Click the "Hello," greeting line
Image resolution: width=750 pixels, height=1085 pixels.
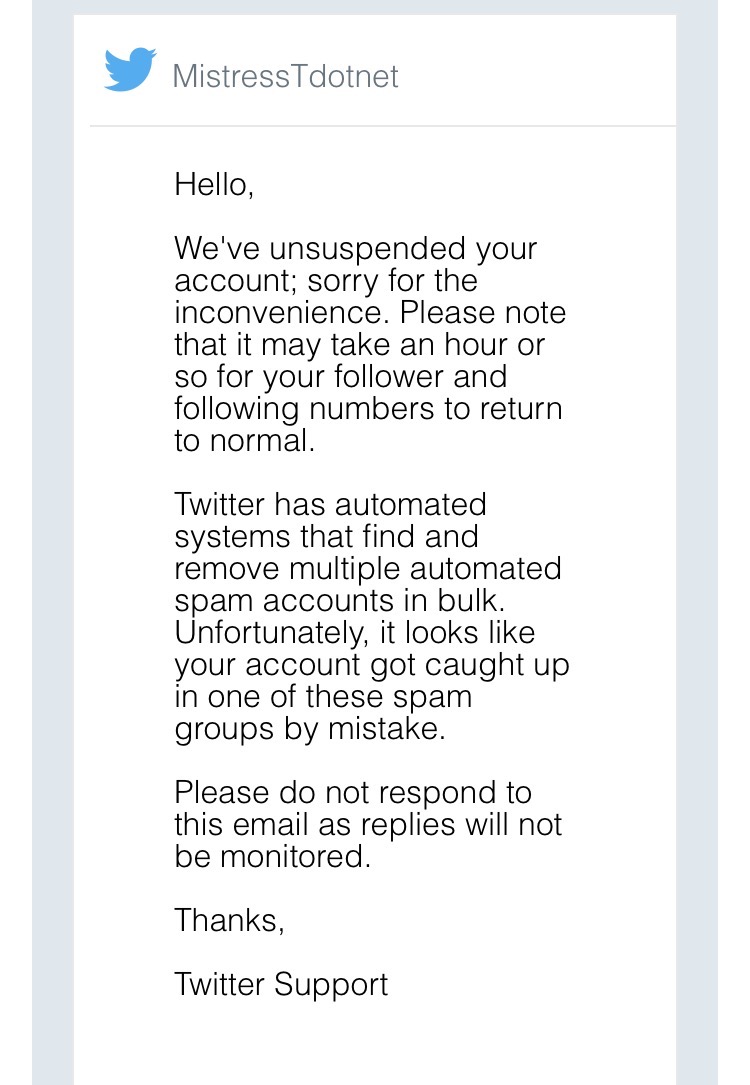tap(214, 184)
